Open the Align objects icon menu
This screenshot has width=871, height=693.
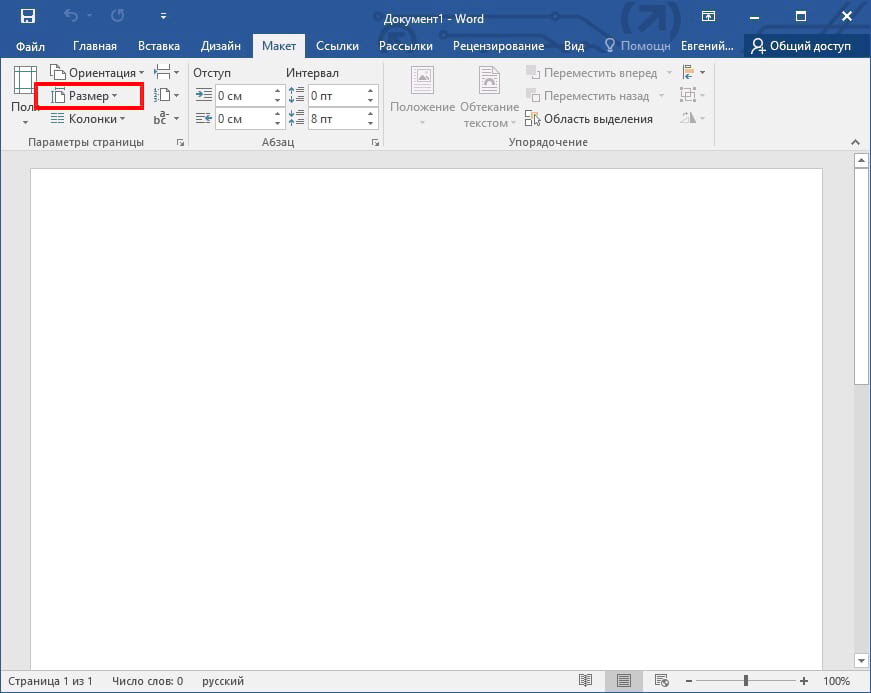coord(693,73)
